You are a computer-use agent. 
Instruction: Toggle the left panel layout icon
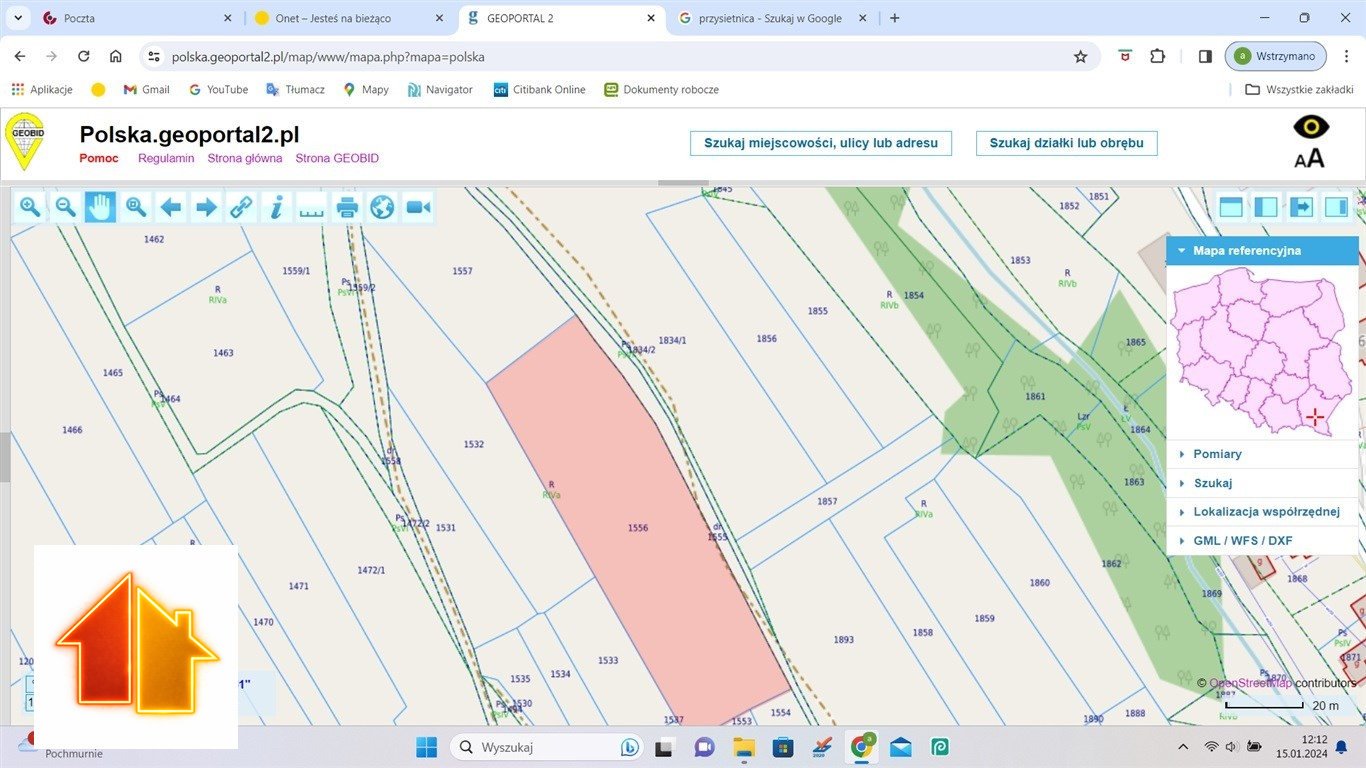(x=1266, y=207)
